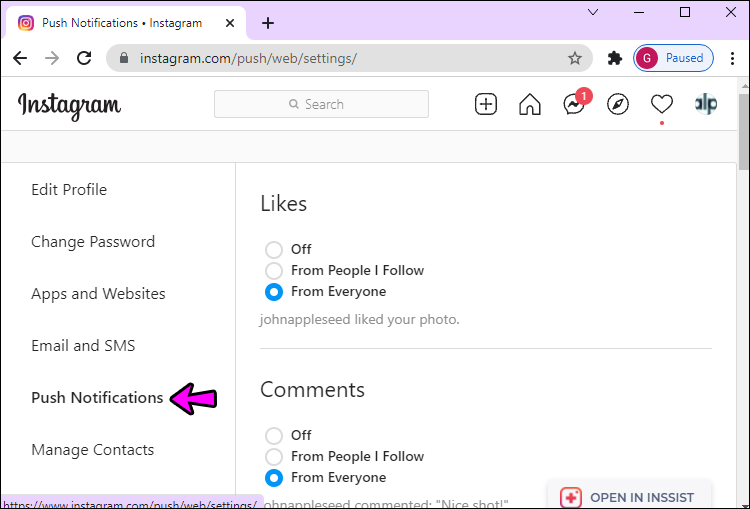Go to Change Password section
Image resolution: width=750 pixels, height=509 pixels.
point(93,242)
